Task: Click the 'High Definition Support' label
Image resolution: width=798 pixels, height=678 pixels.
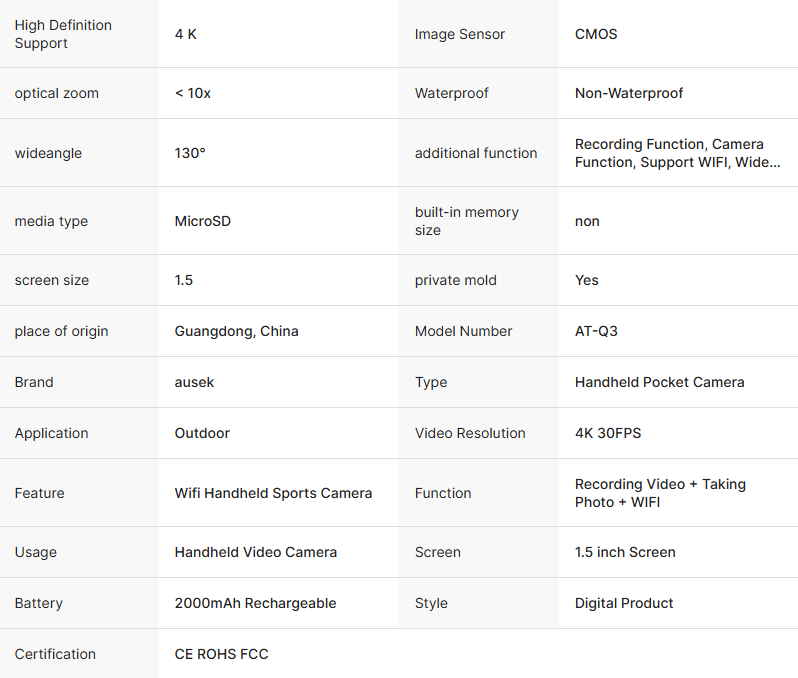Action: 63,34
